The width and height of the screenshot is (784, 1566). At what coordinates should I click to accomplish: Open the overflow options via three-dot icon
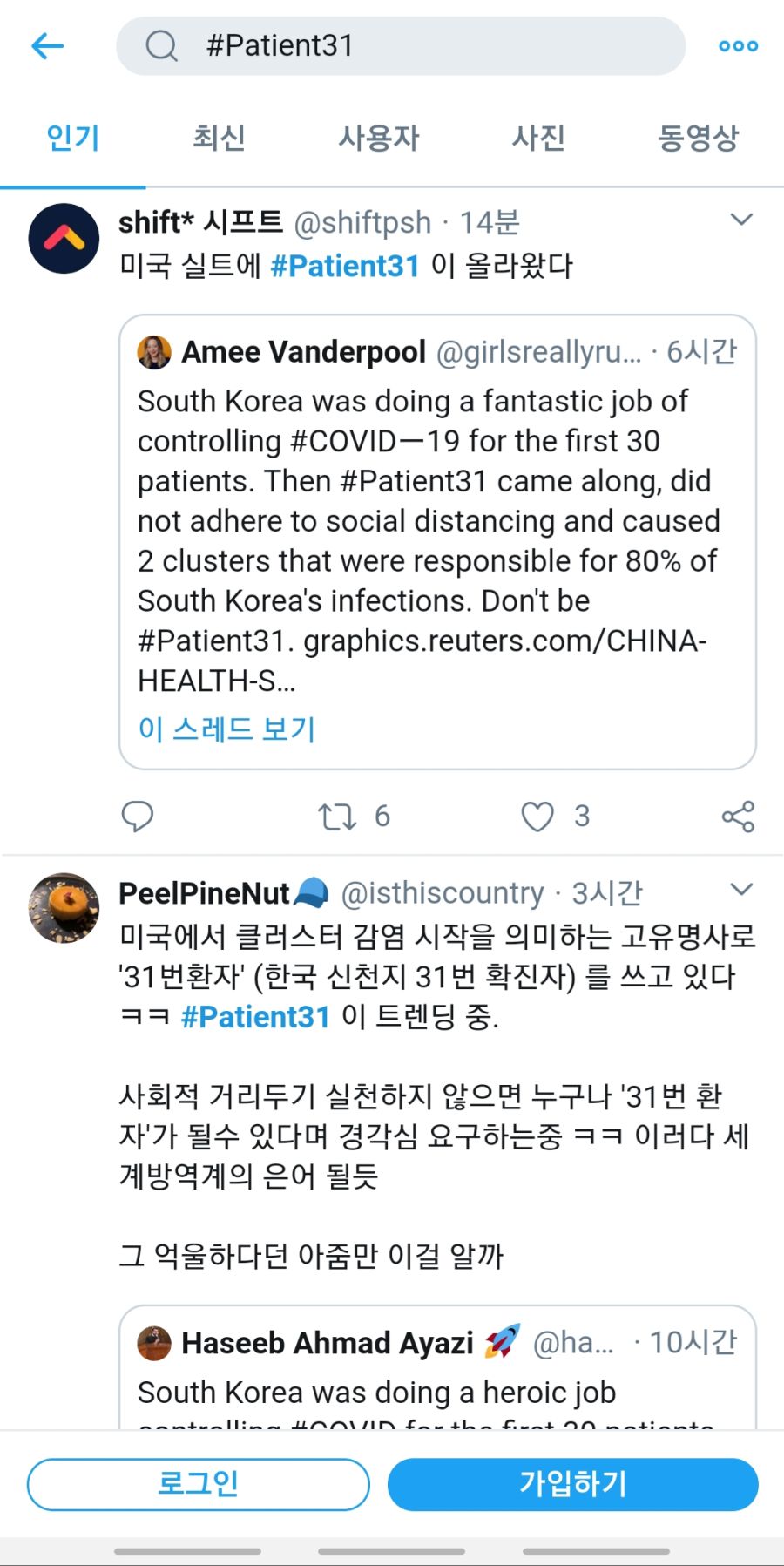pos(737,45)
